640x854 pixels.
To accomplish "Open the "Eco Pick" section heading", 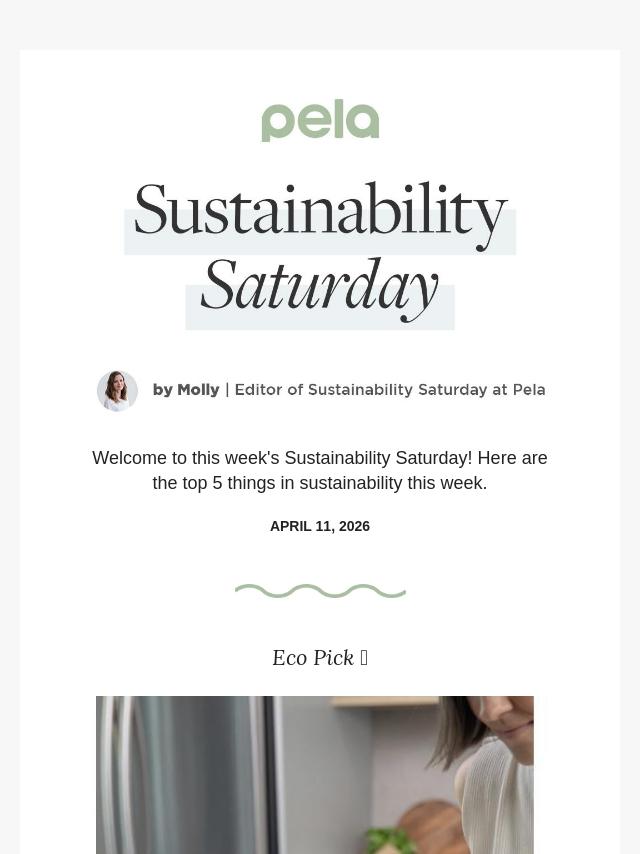I will [313, 658].
